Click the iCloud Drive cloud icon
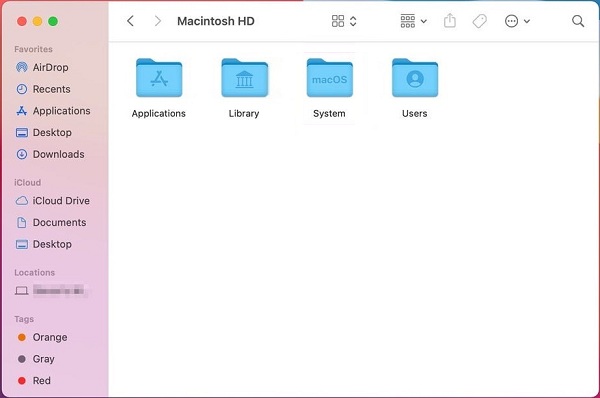 (x=22, y=201)
